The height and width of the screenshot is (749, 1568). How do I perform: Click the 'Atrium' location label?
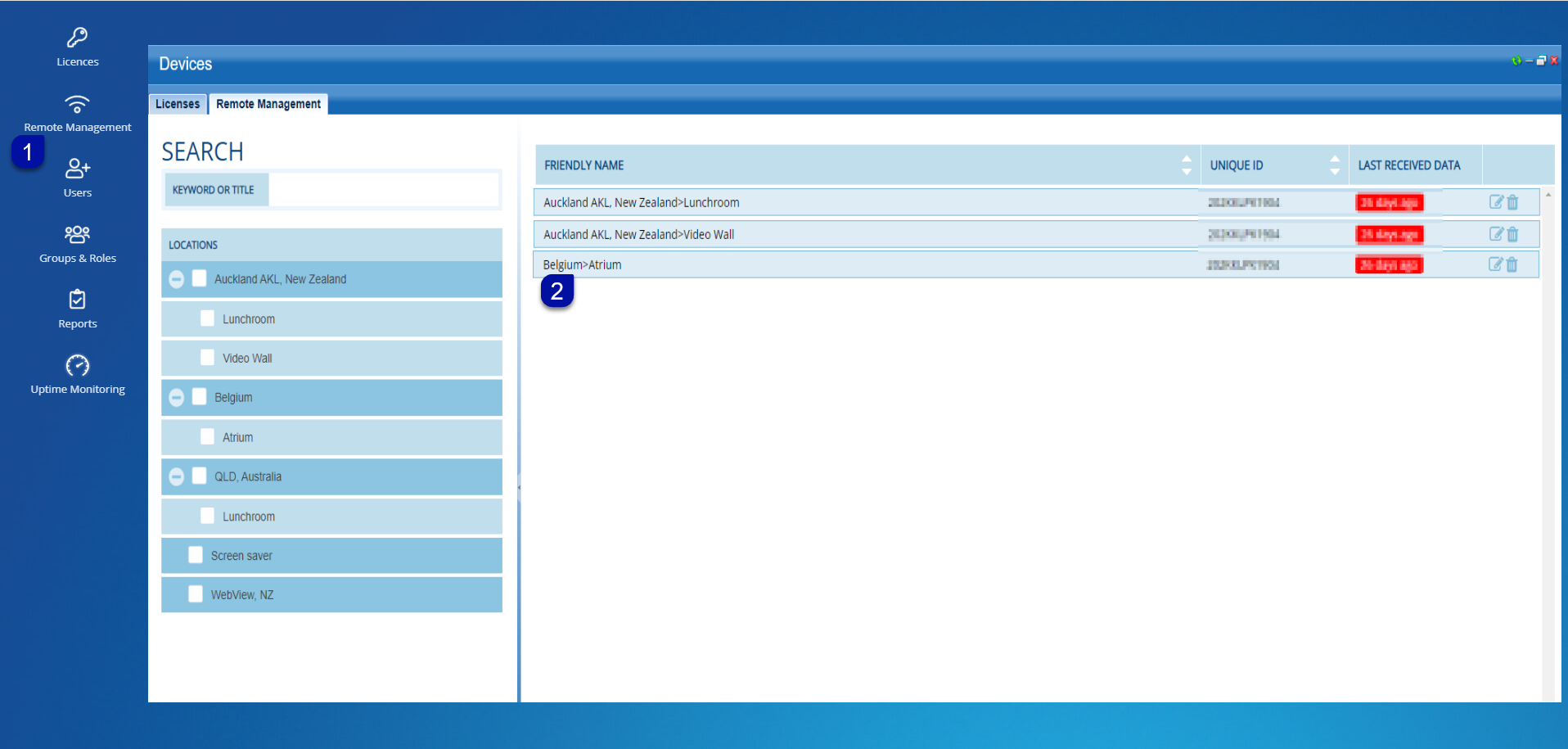(237, 438)
